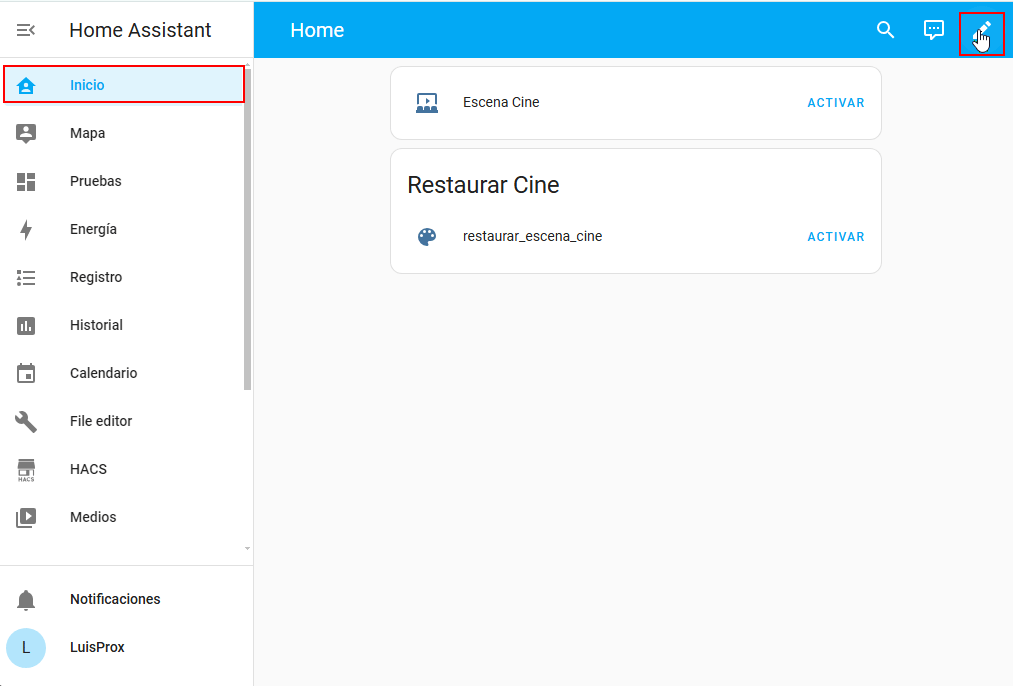1013x686 pixels.
Task: Click the pencil edit dashboard icon
Action: coord(981,32)
